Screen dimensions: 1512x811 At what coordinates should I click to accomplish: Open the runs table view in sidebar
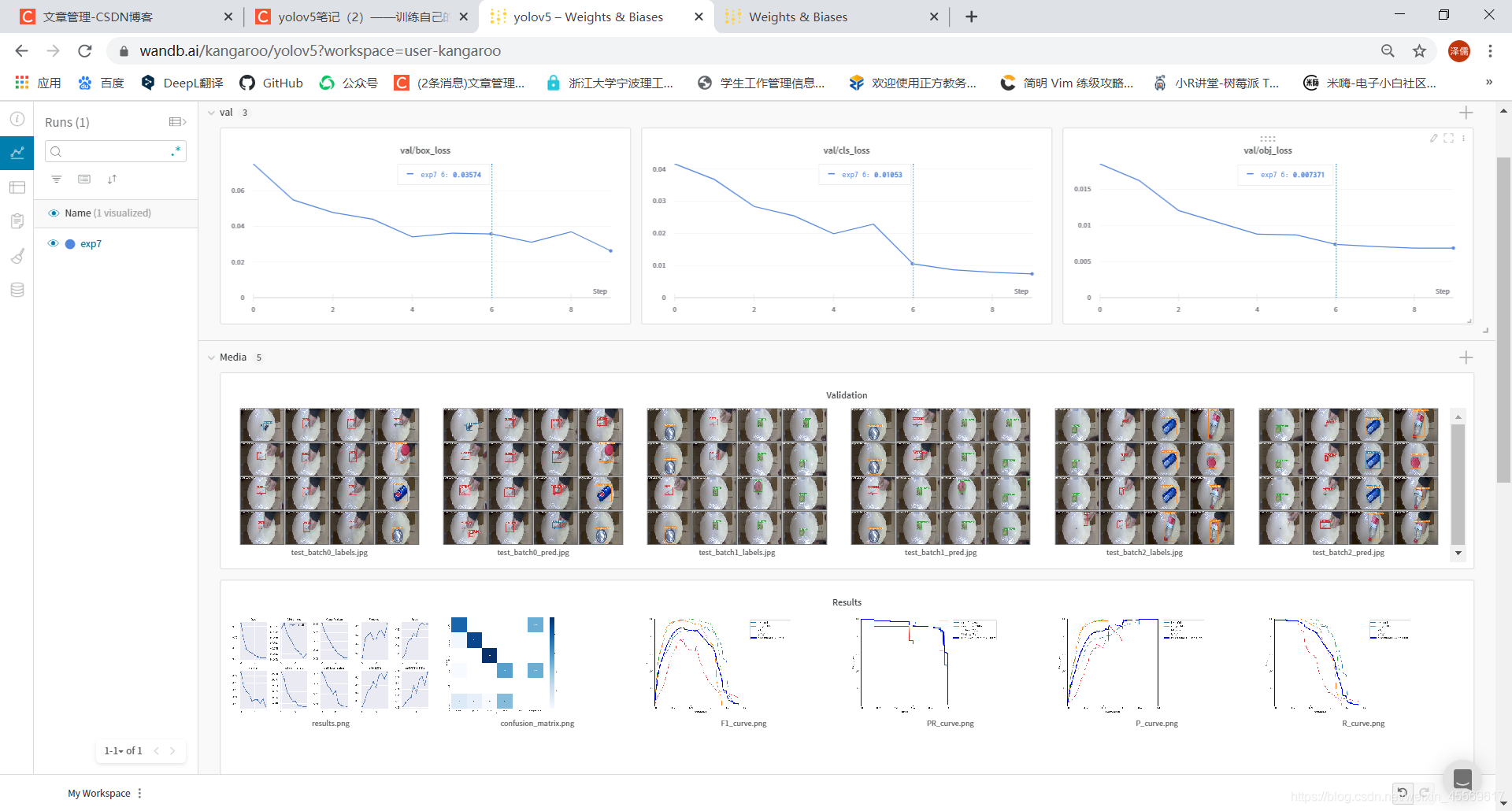pos(17,187)
